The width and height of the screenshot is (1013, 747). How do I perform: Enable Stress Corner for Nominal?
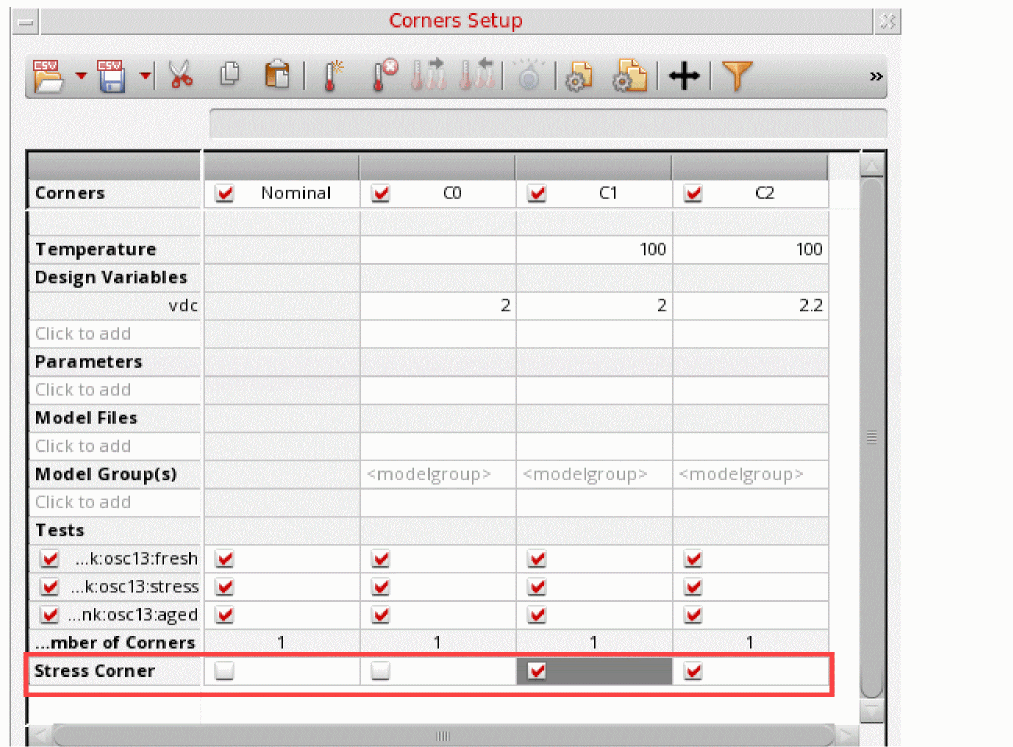pyautogui.click(x=225, y=671)
